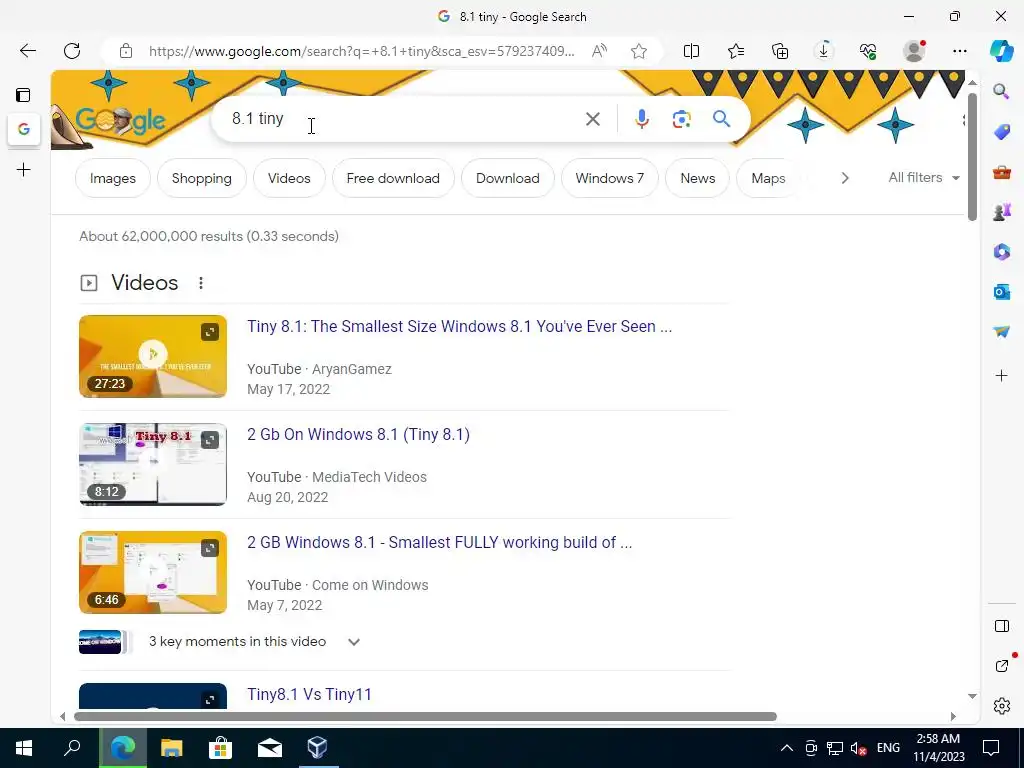Play the 6:46 Come on Windows thumbnail

coord(153,572)
